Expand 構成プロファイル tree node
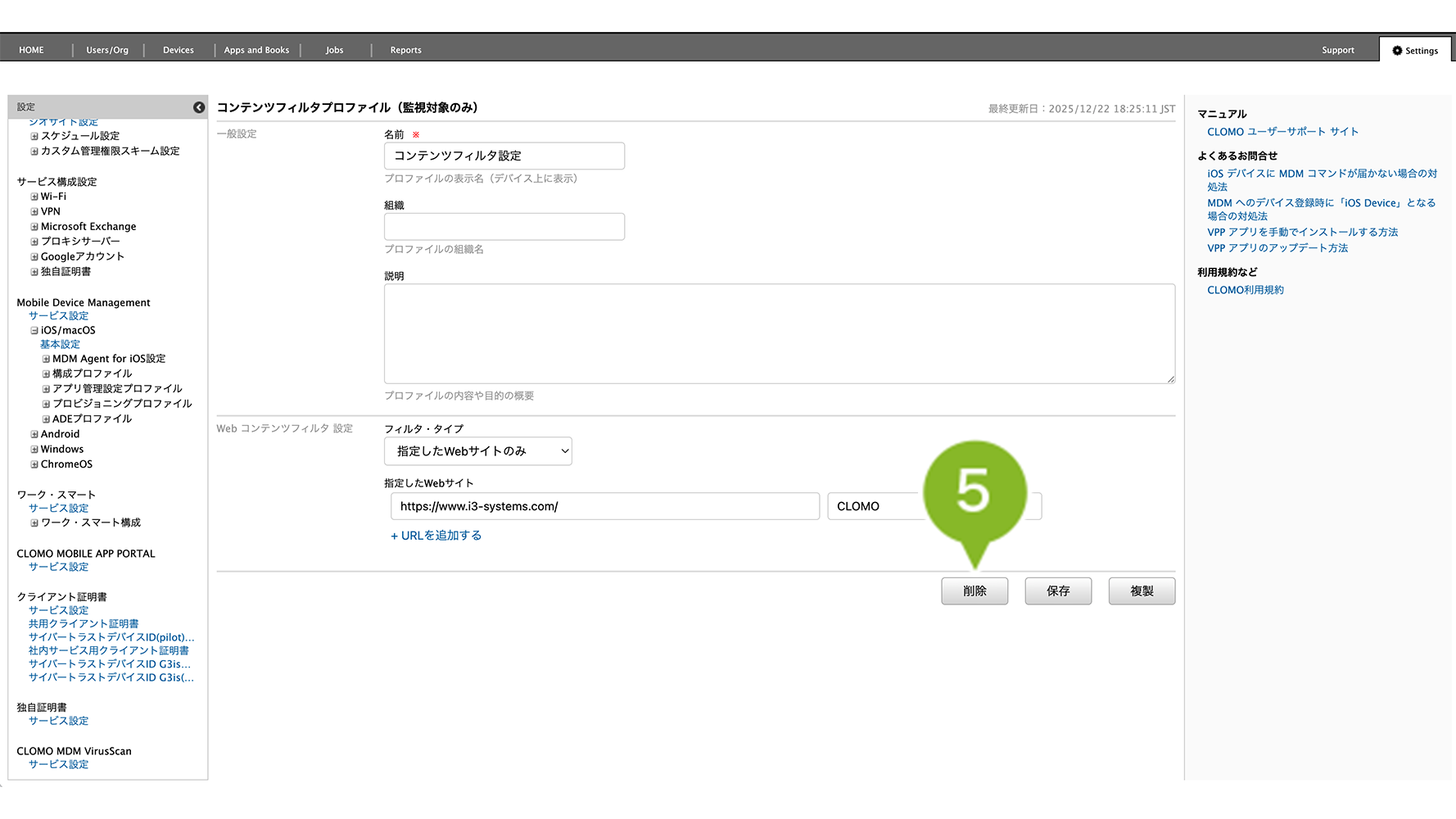This screenshot has width=1456, height=819. [x=46, y=374]
